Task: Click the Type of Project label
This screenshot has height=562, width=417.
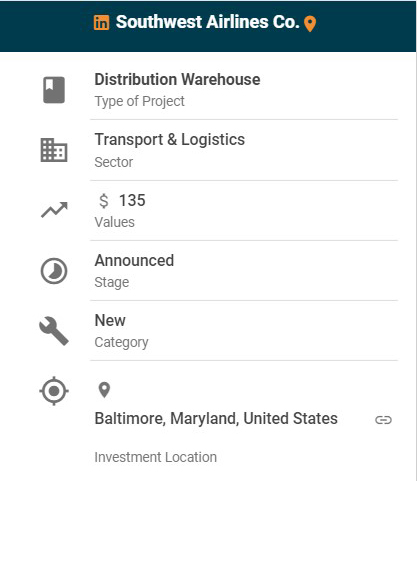Action: (139, 101)
